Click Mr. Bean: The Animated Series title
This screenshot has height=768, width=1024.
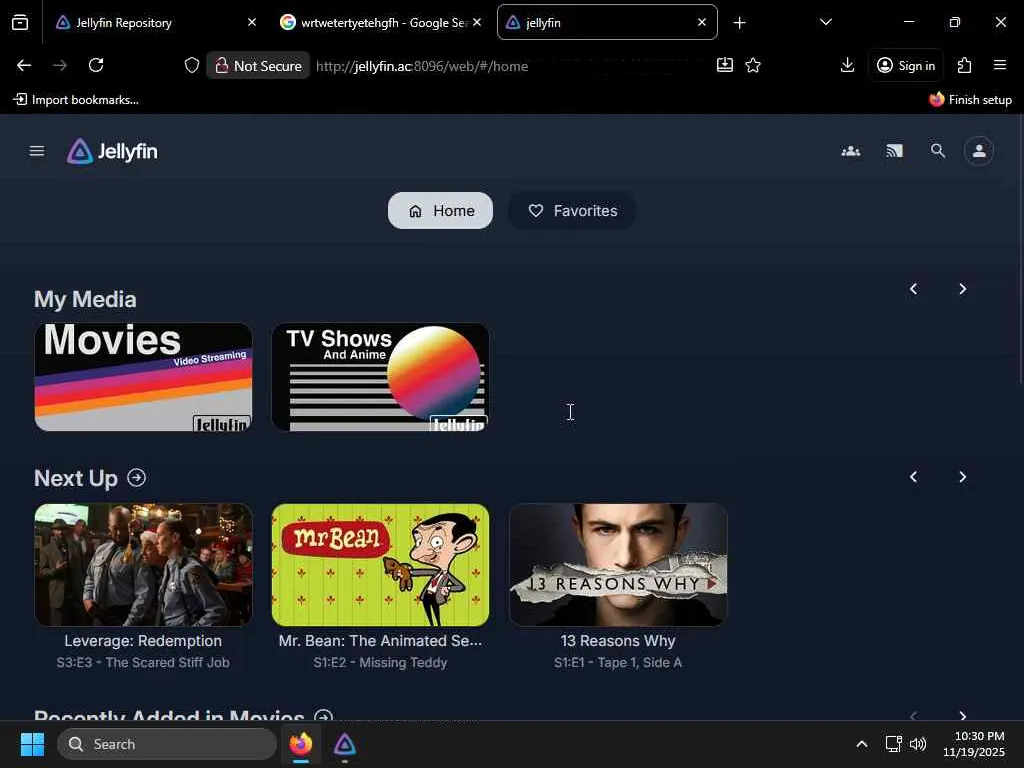point(380,641)
